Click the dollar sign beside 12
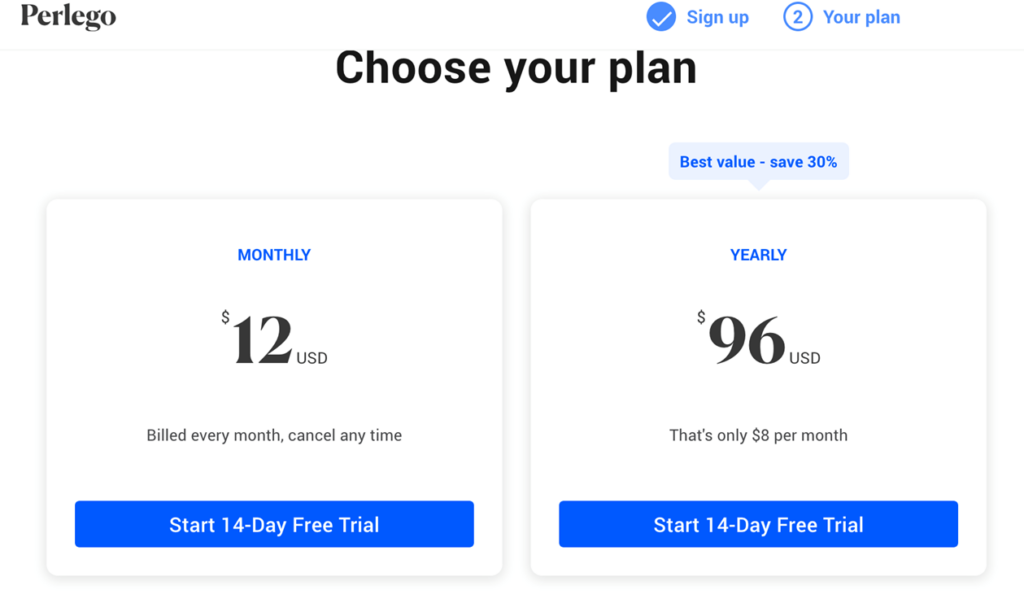This screenshot has height=612, width=1024. pos(225,317)
